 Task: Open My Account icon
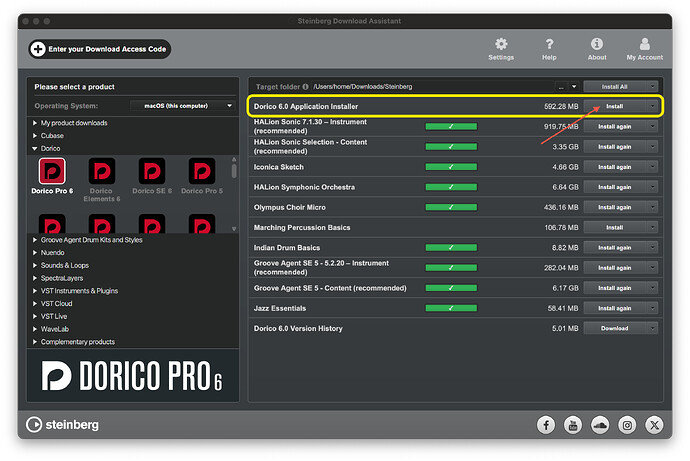coord(645,44)
